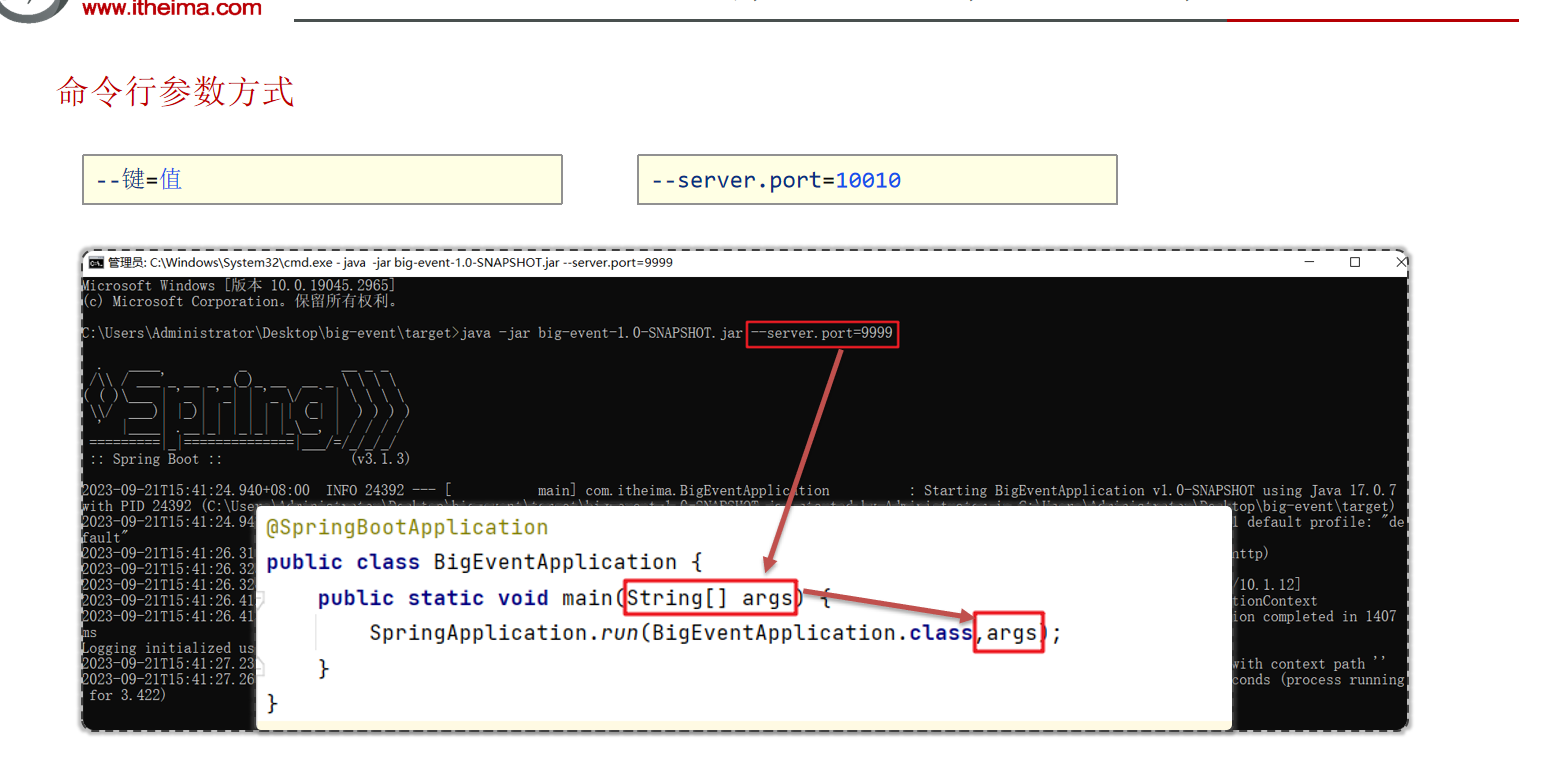Select the 命令行参数方式 slide heading
This screenshot has height=783, width=1565.
[x=176, y=90]
